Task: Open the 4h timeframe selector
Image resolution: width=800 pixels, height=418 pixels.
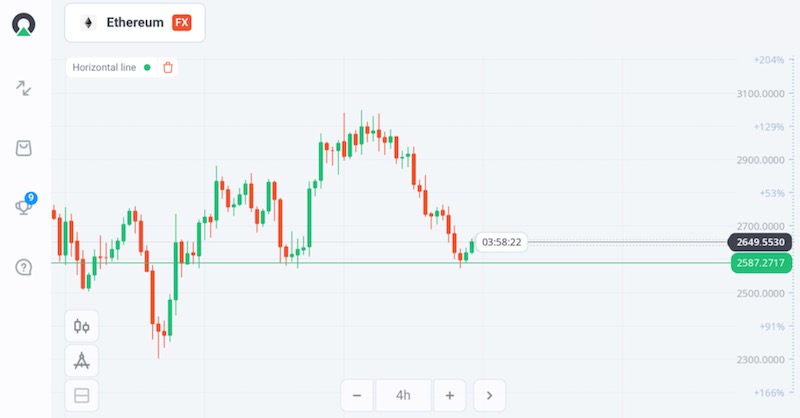Action: (x=403, y=395)
